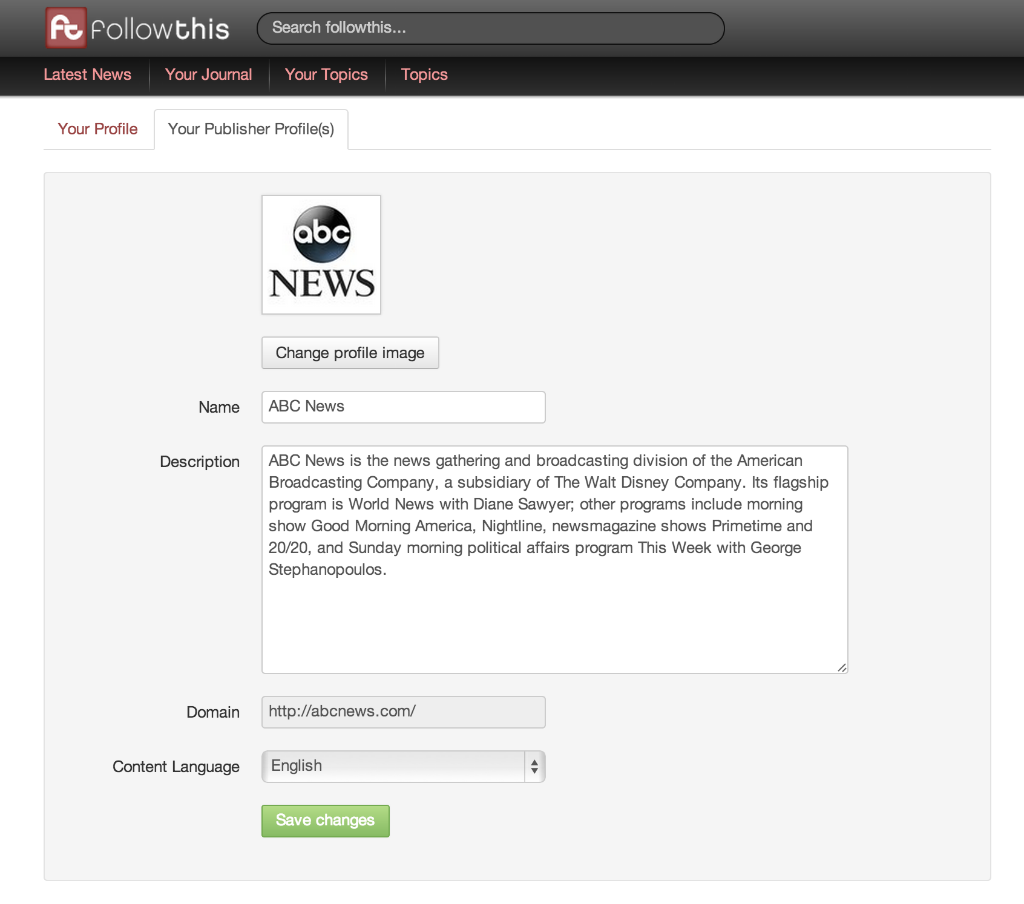
Task: Click the ABC News profile image thumbnail
Action: [321, 255]
